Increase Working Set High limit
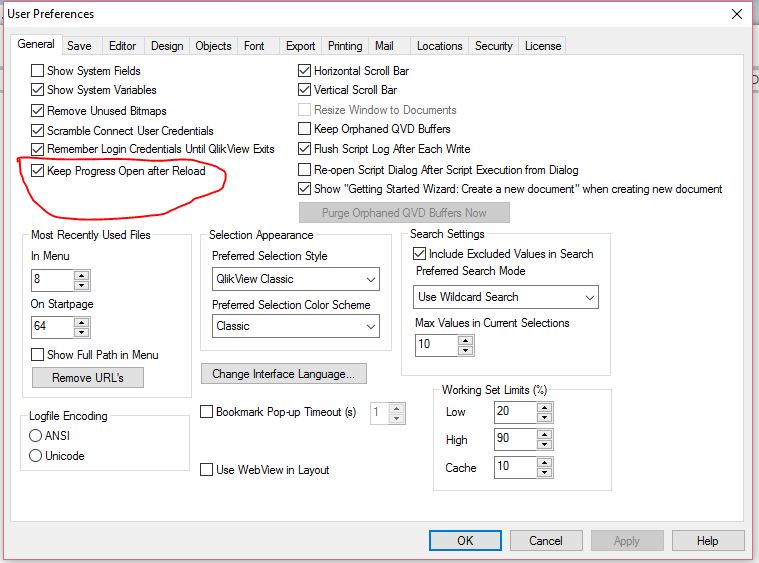 (545, 435)
